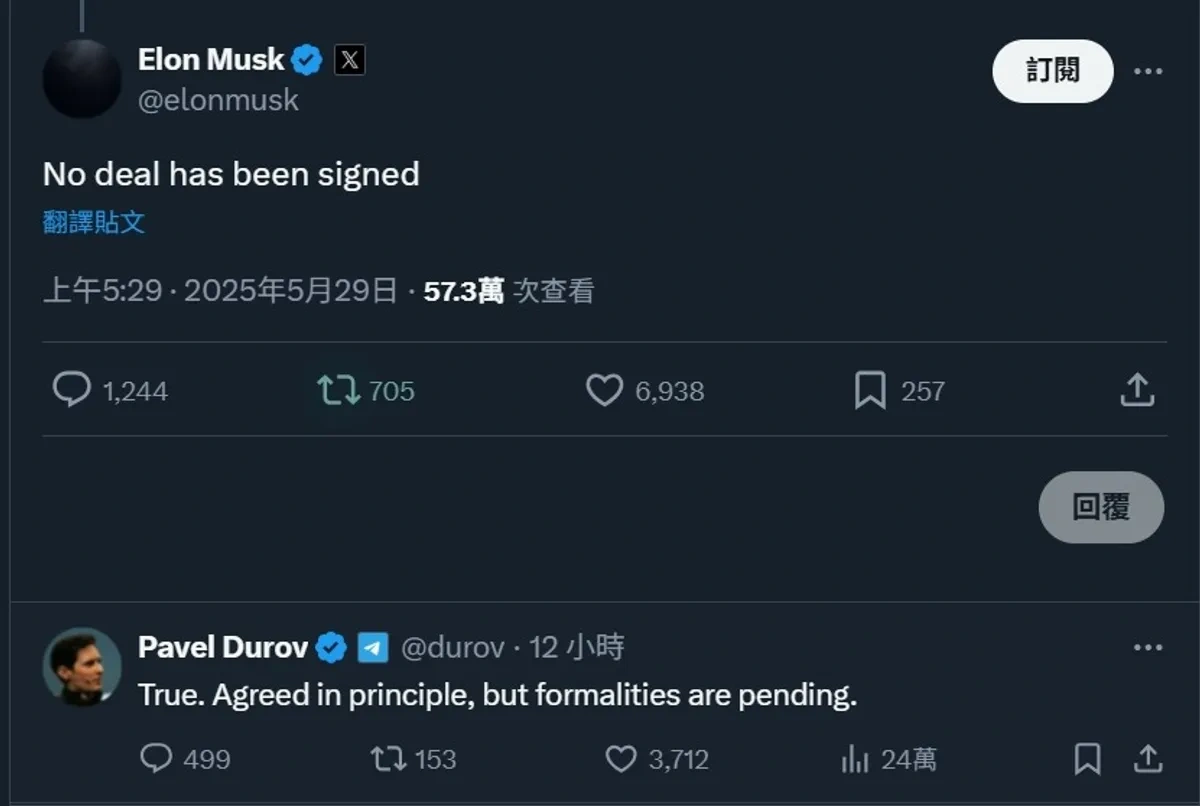
Task: Open the @elonmusk handle link
Action: coord(218,100)
